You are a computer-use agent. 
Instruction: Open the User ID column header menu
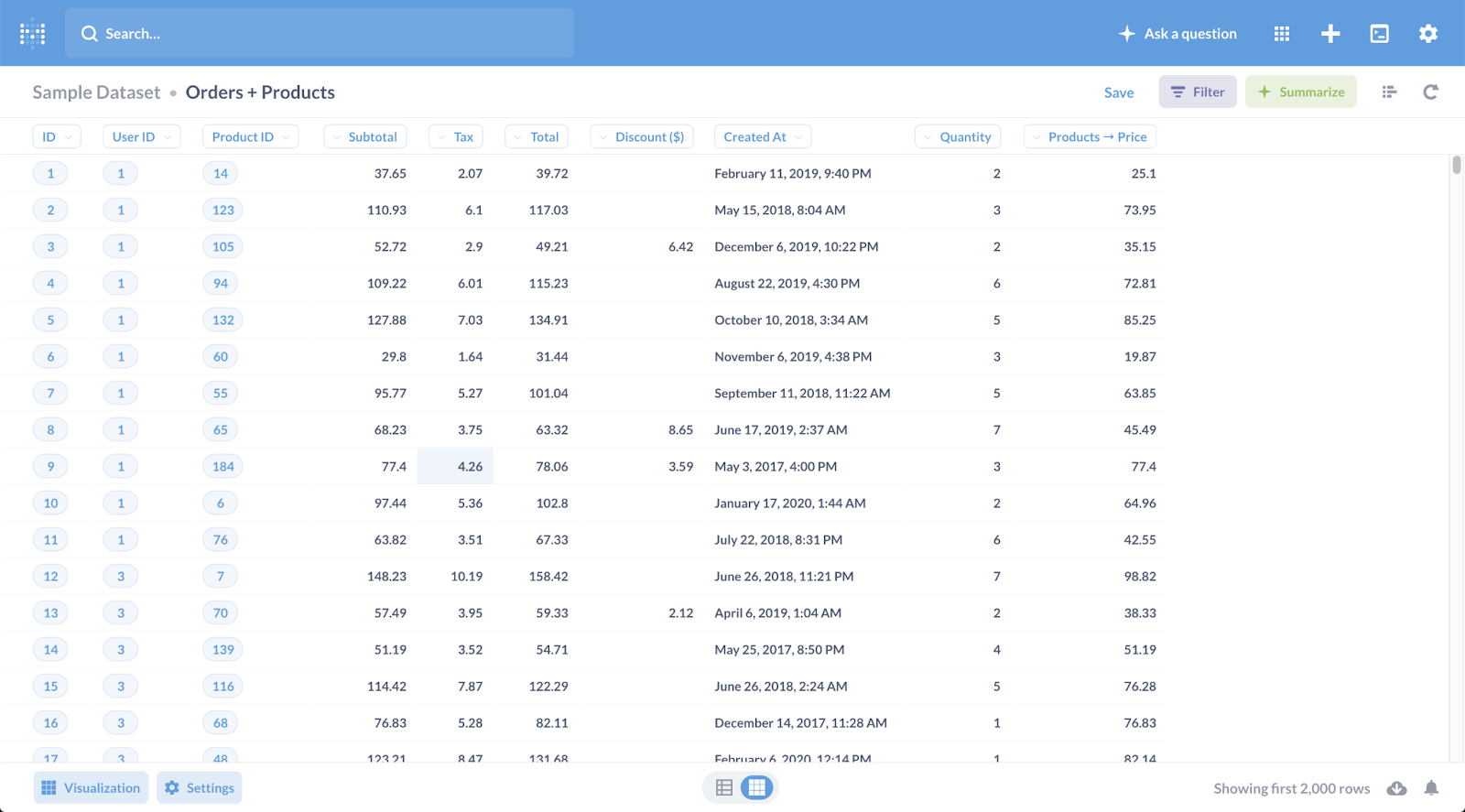tap(141, 136)
